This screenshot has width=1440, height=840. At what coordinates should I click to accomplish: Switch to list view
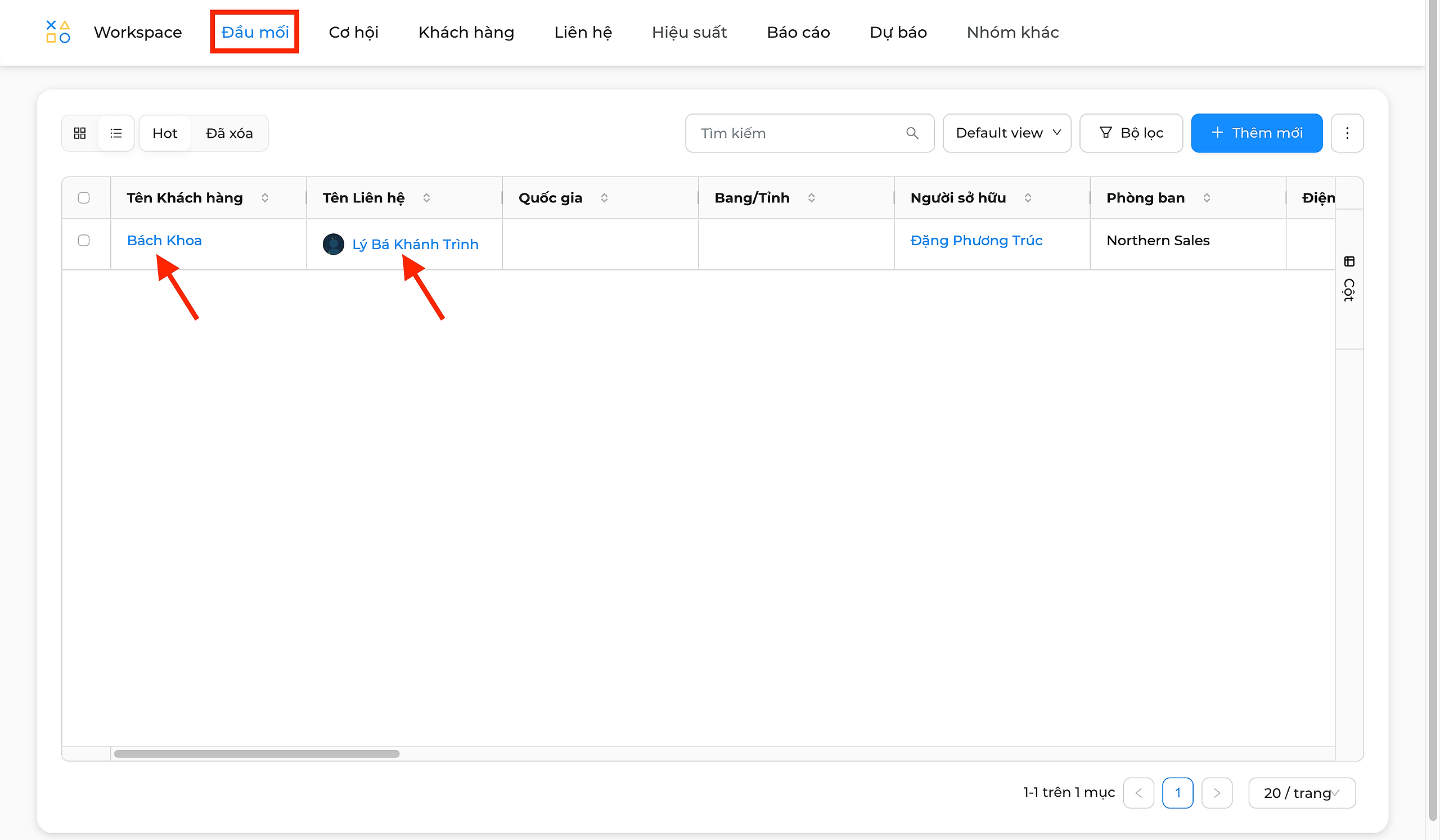pos(116,133)
